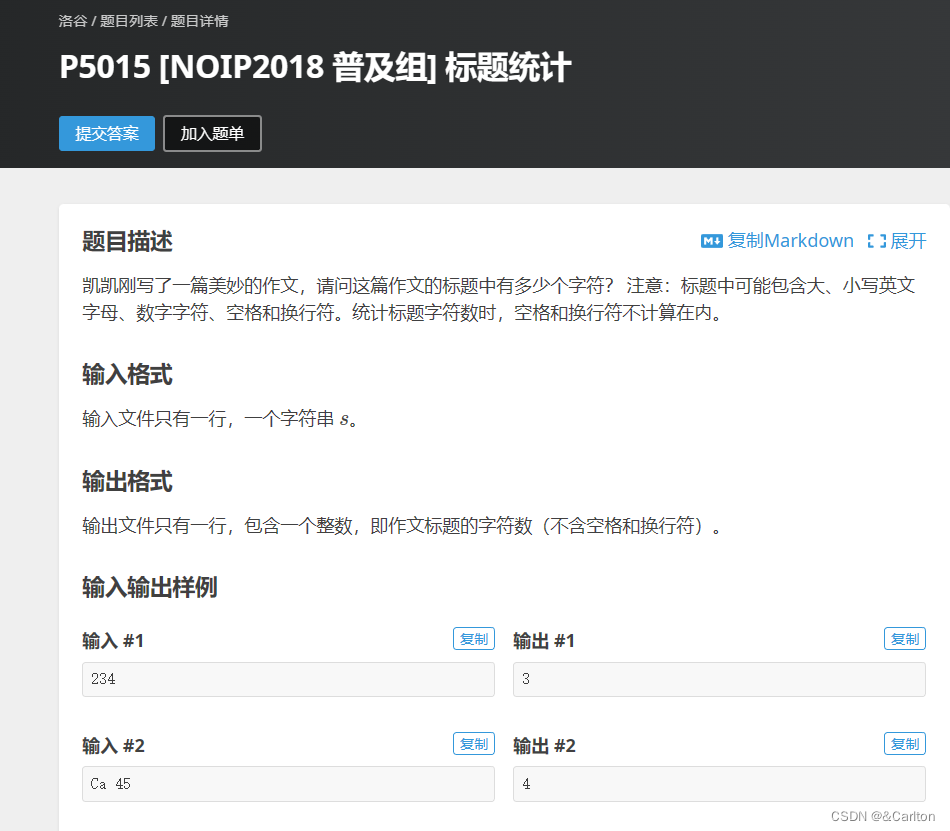Click the 提交答案 button
950x831 pixels.
[107, 133]
